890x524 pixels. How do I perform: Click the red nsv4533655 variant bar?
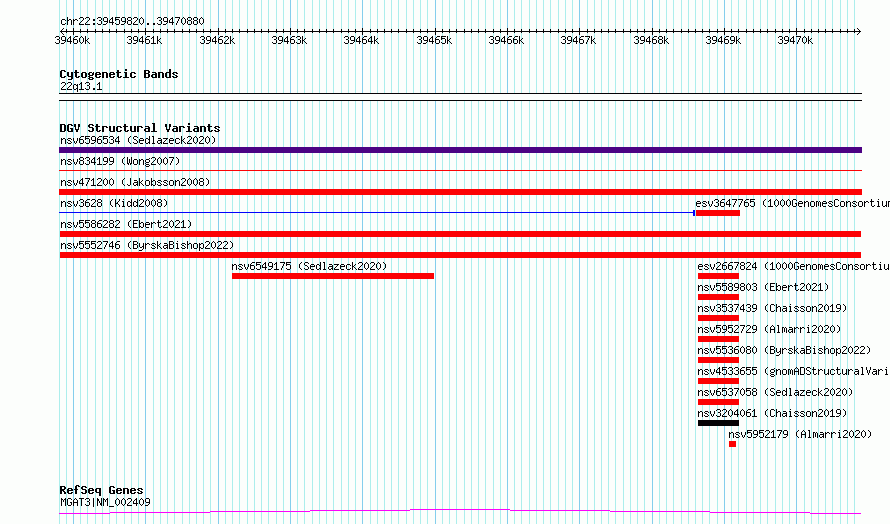pyautogui.click(x=718, y=381)
